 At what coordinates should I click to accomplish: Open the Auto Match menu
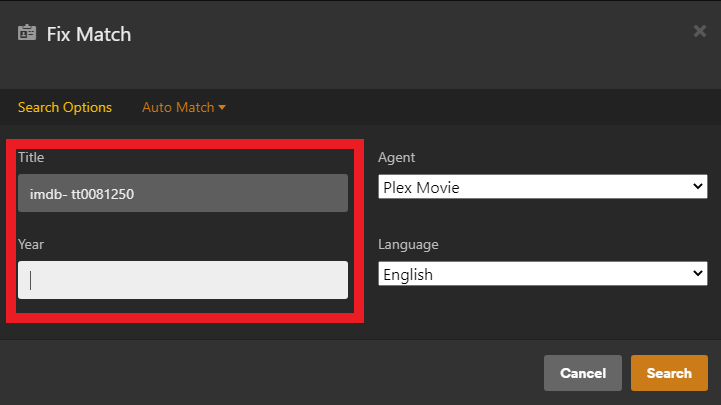[x=178, y=107]
